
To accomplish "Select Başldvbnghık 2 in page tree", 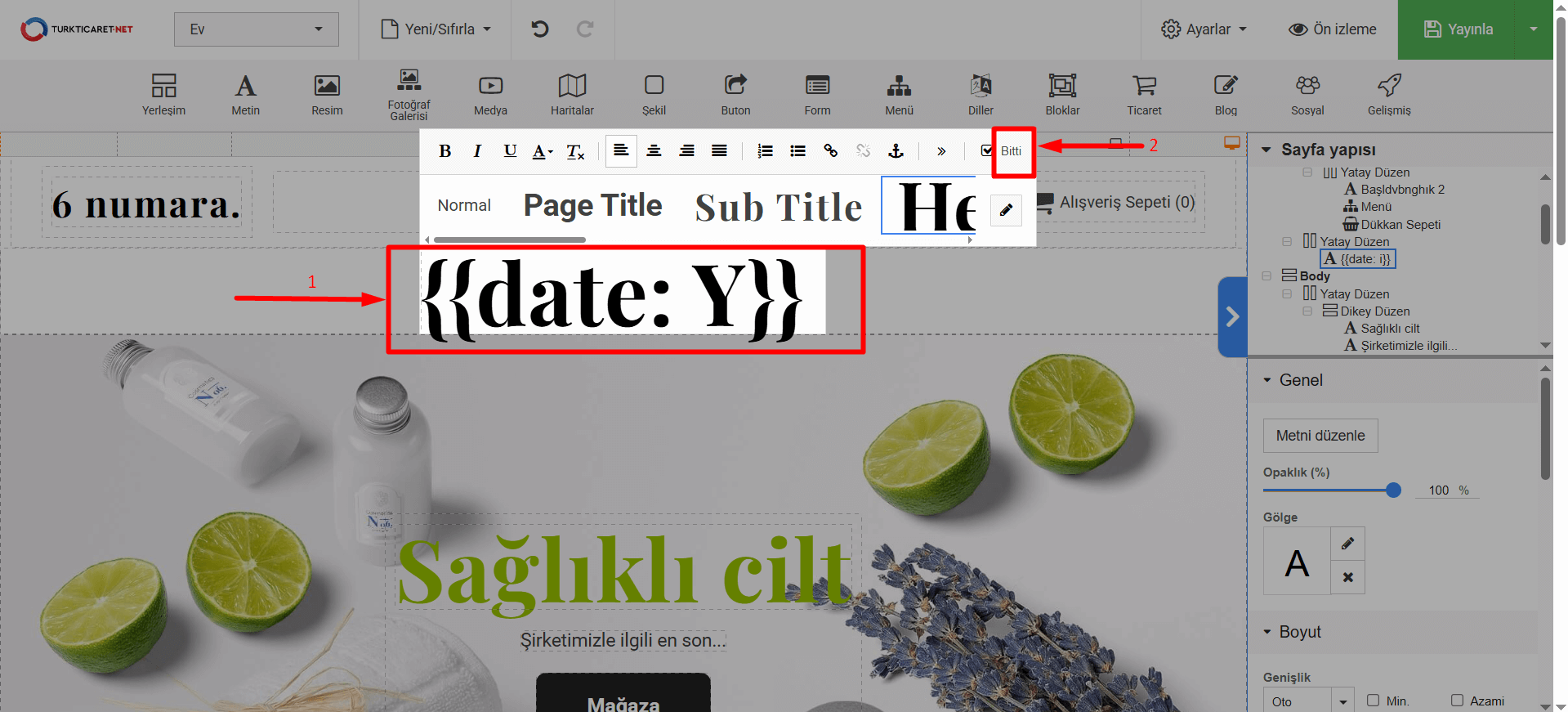I will click(1394, 190).
